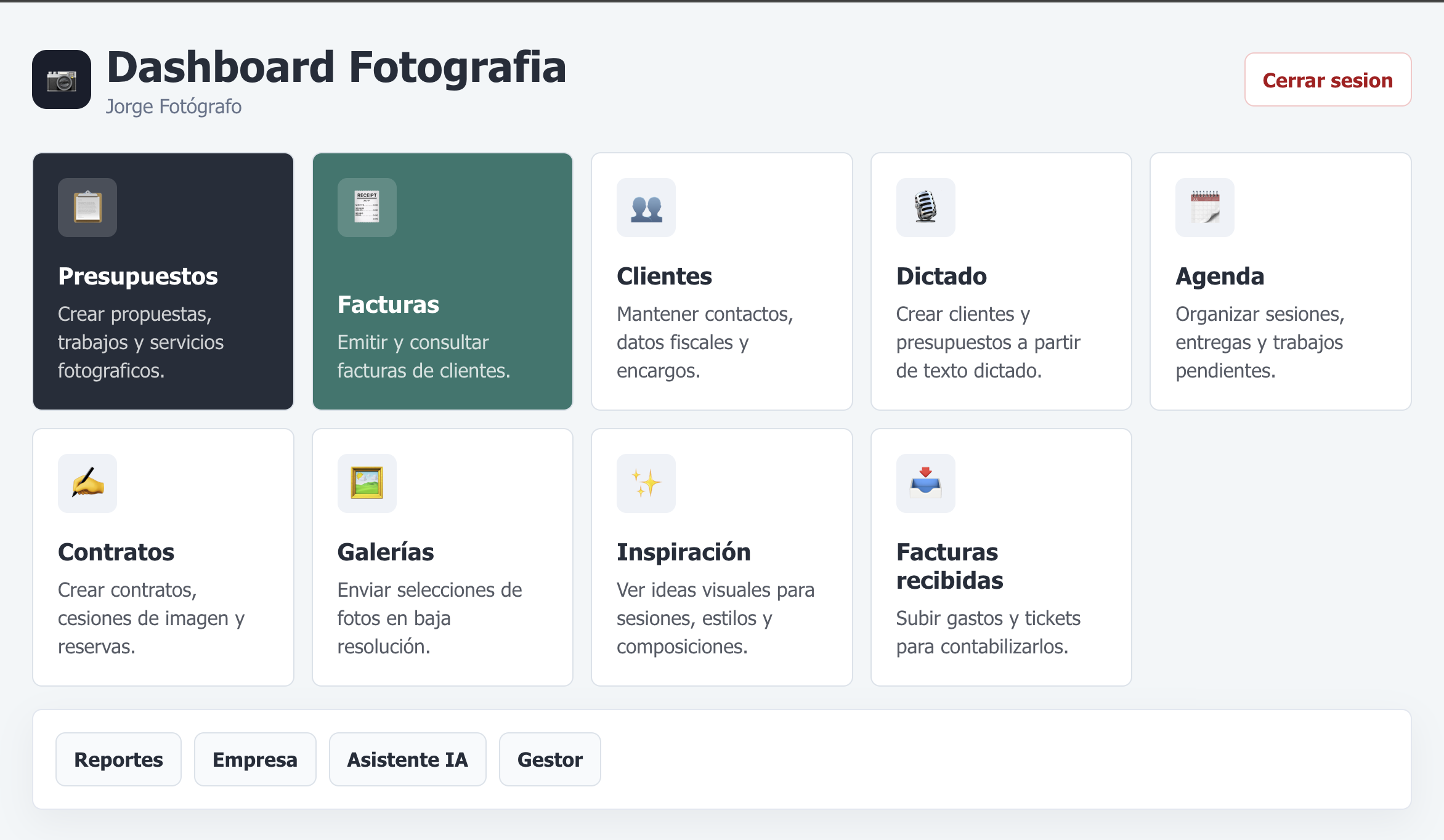Viewport: 1444px width, 840px height.
Task: Open the Agenda card title
Action: [x=1220, y=276]
